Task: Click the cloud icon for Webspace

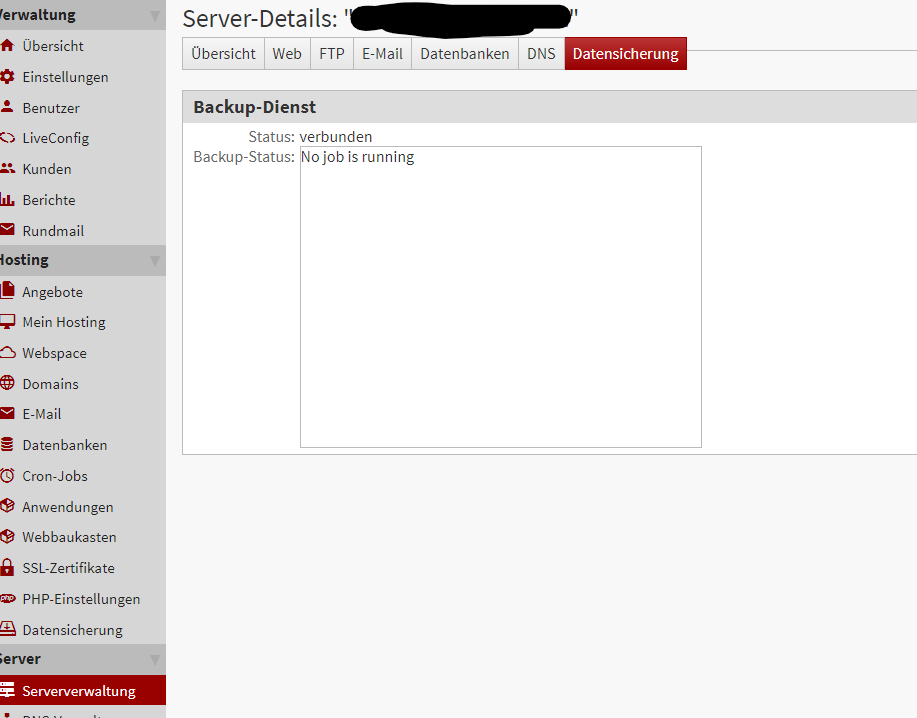Action: (x=8, y=353)
